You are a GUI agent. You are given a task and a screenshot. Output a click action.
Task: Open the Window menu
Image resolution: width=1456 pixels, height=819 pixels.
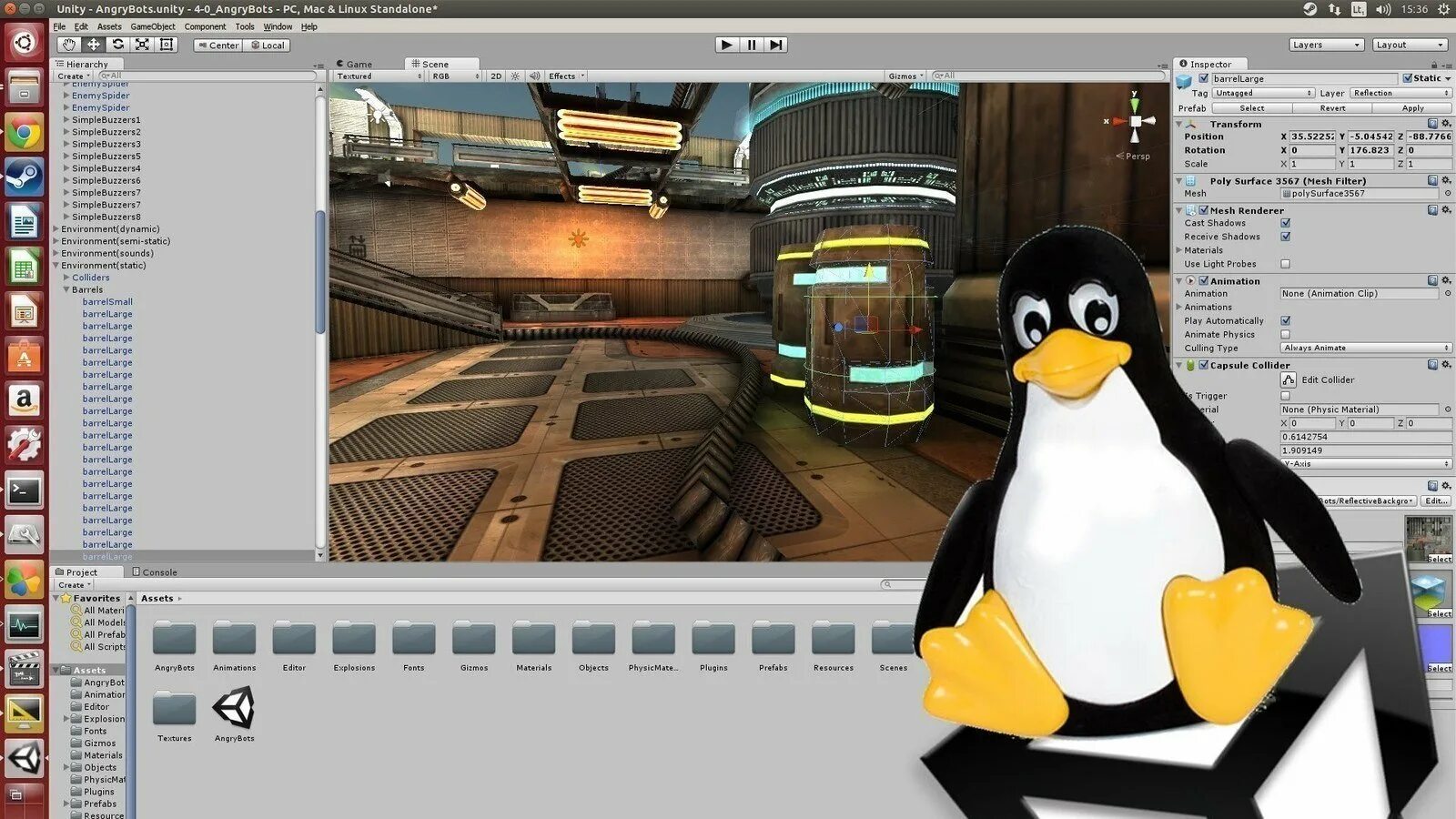[x=278, y=26]
